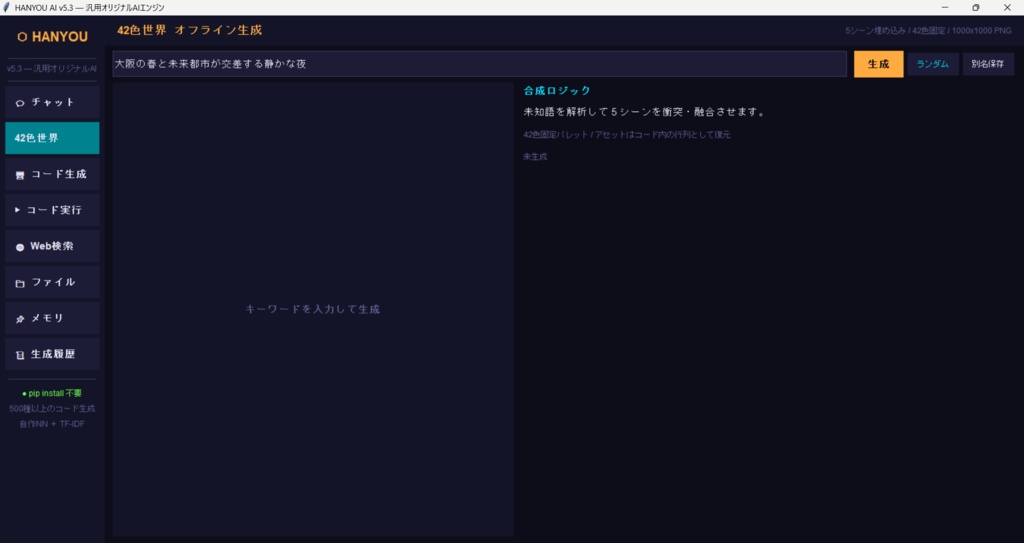Click the 別名保存 save-as button
Image resolution: width=1024 pixels, height=543 pixels.
[x=987, y=64]
